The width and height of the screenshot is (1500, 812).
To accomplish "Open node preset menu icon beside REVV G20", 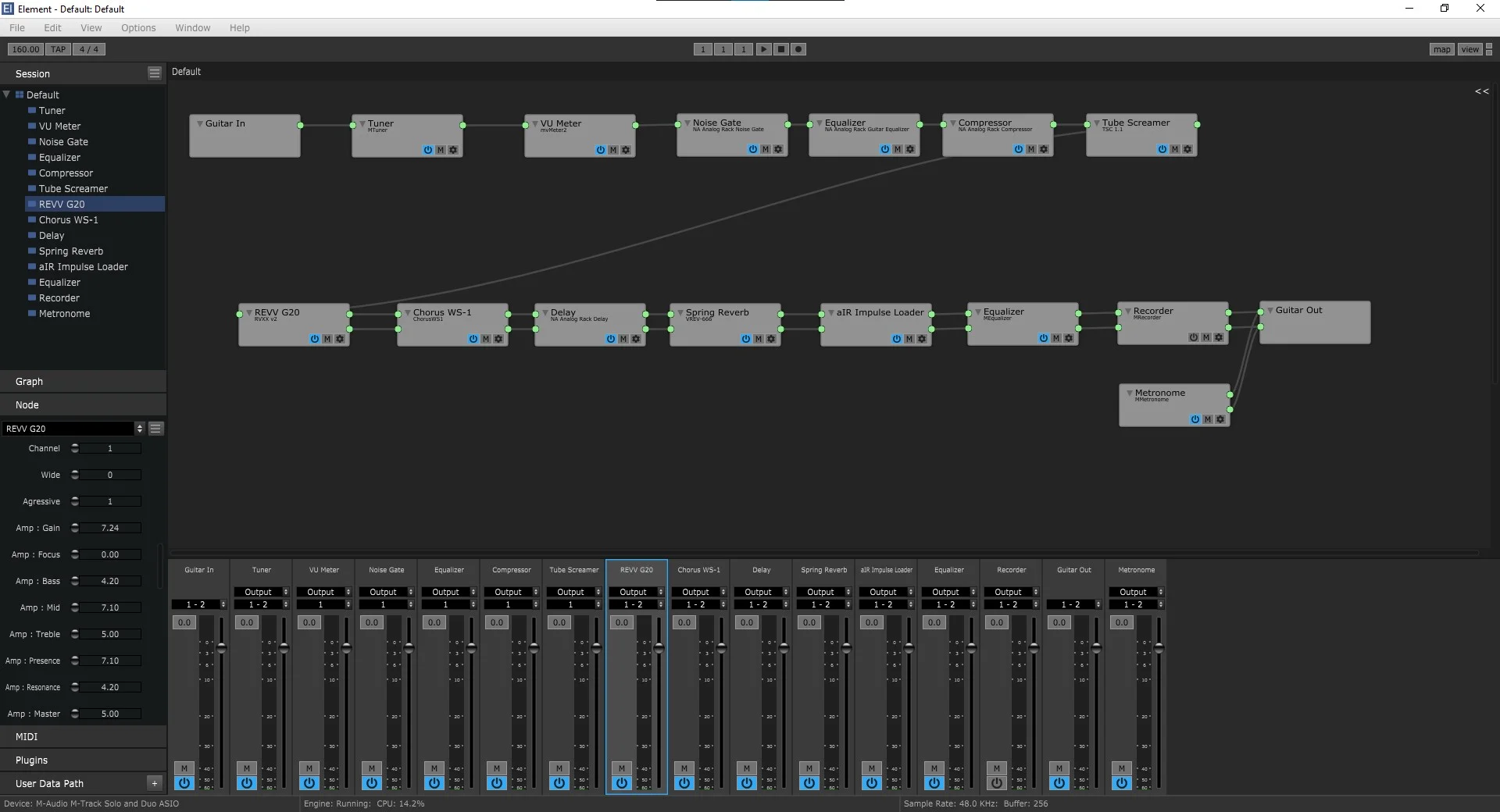I will 155,429.
